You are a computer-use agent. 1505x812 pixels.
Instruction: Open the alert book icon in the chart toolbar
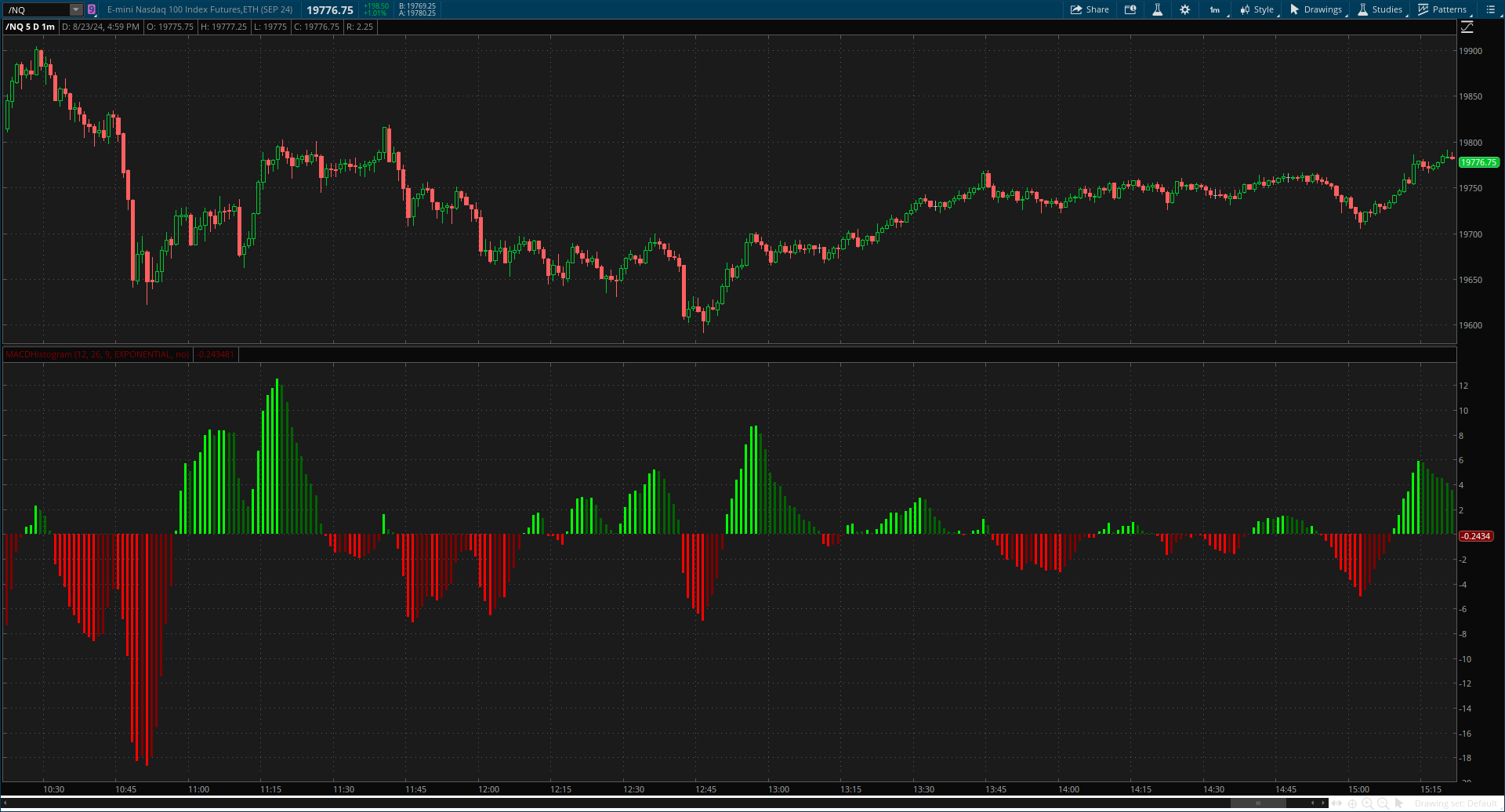point(1130,9)
